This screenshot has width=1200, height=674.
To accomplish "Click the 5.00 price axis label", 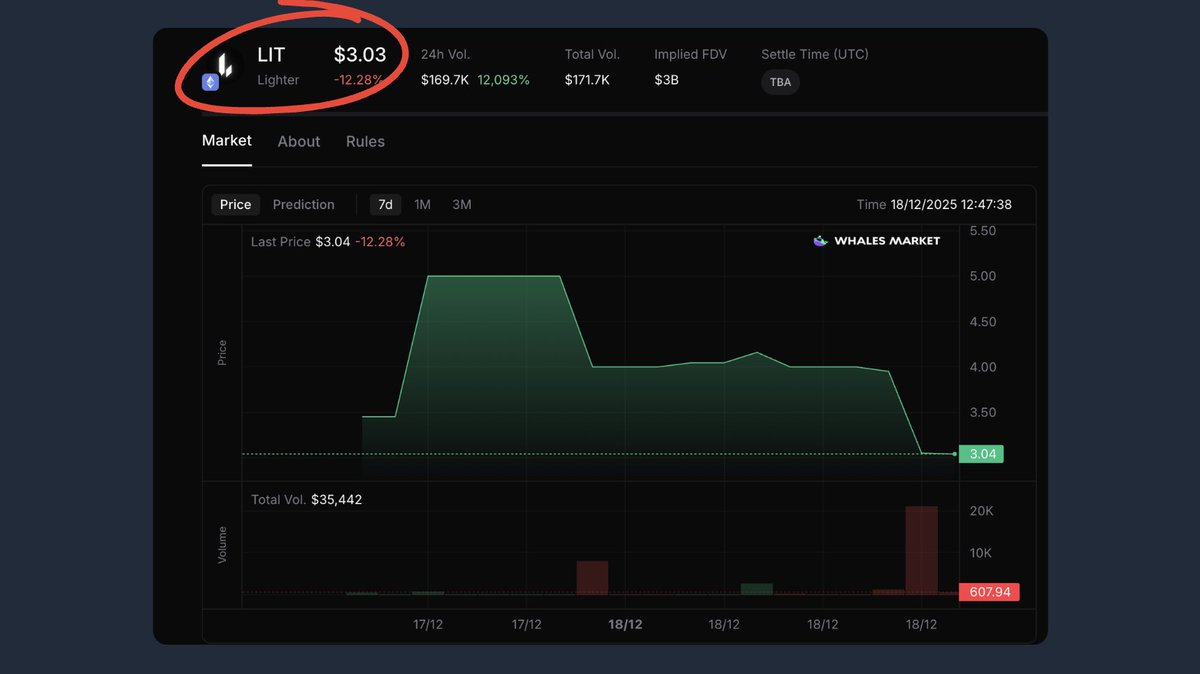I will (x=983, y=276).
